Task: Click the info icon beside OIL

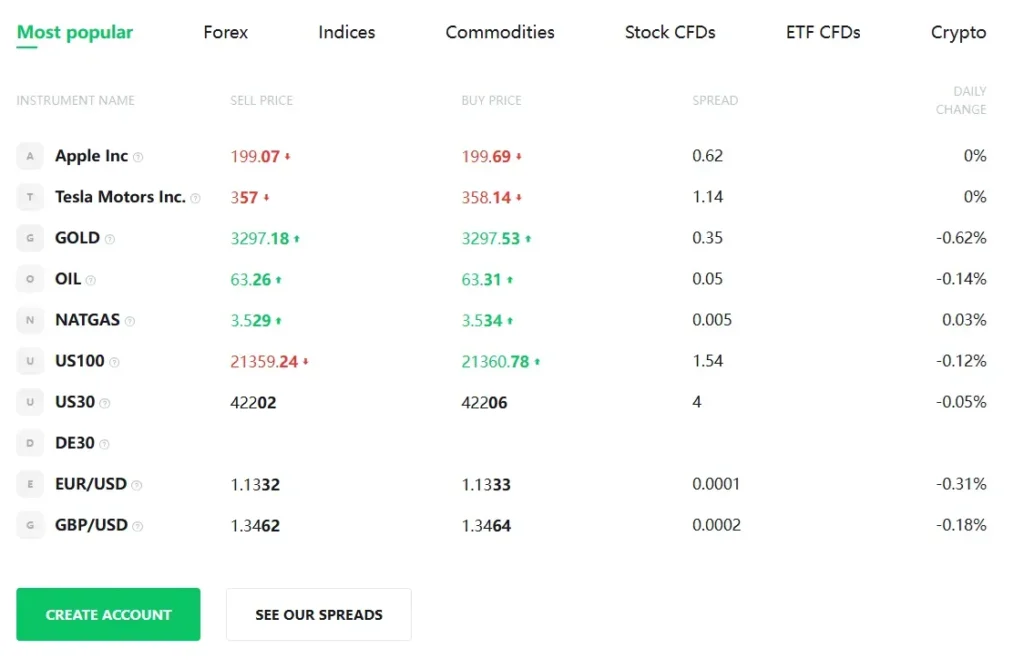Action: 91,280
